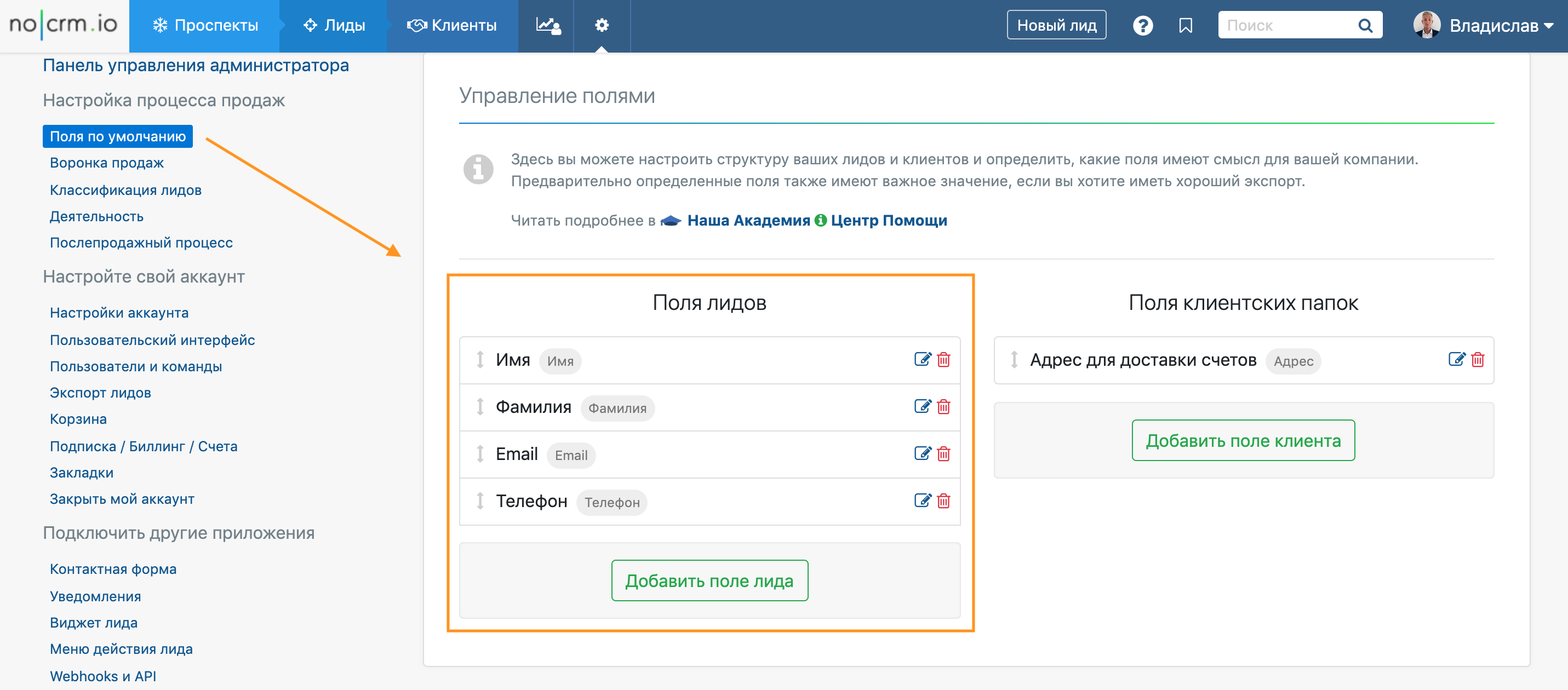
Task: Click into the Поиск search field
Action: [1284, 26]
